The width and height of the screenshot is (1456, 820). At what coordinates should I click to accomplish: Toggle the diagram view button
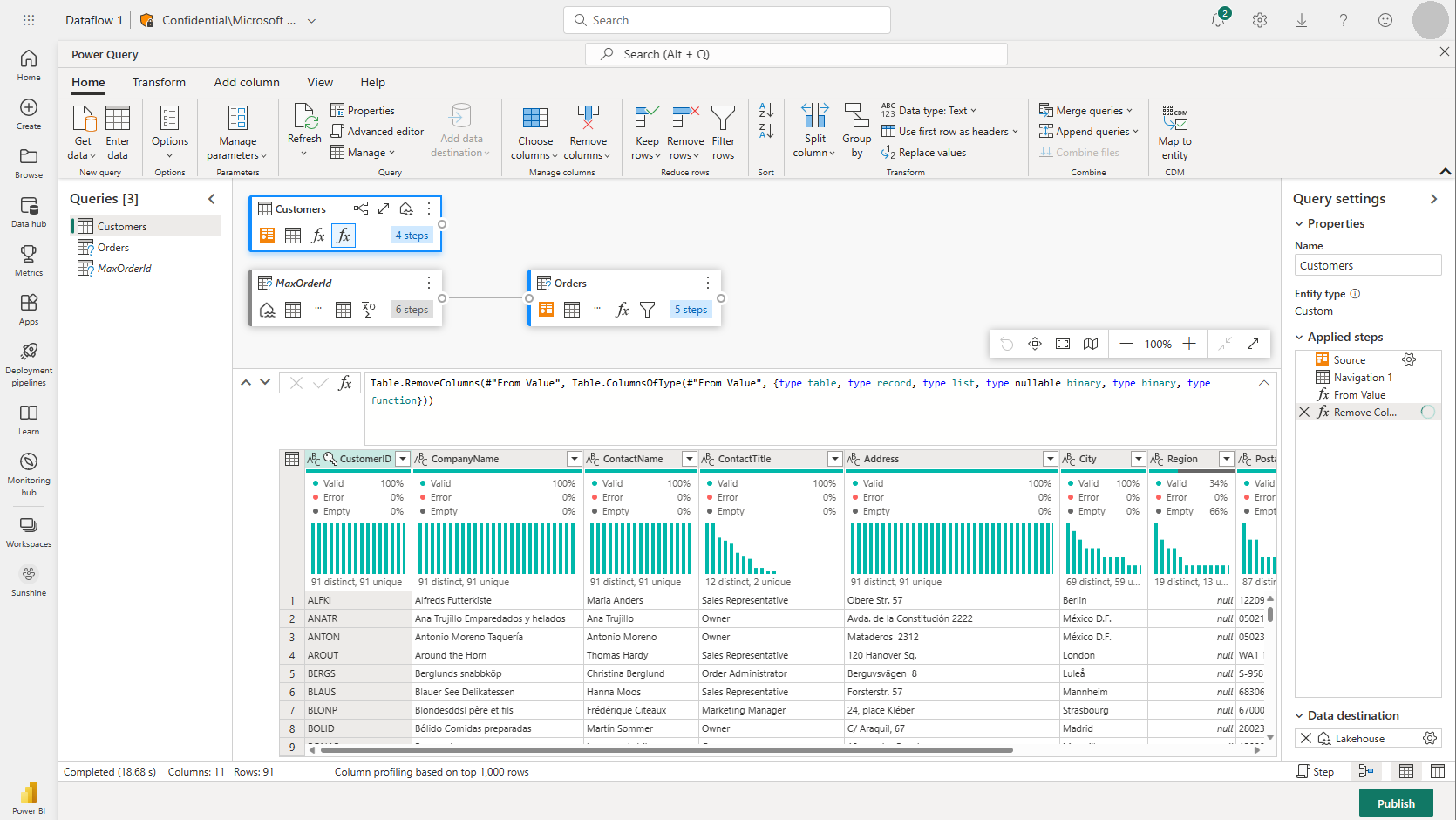(x=1366, y=771)
